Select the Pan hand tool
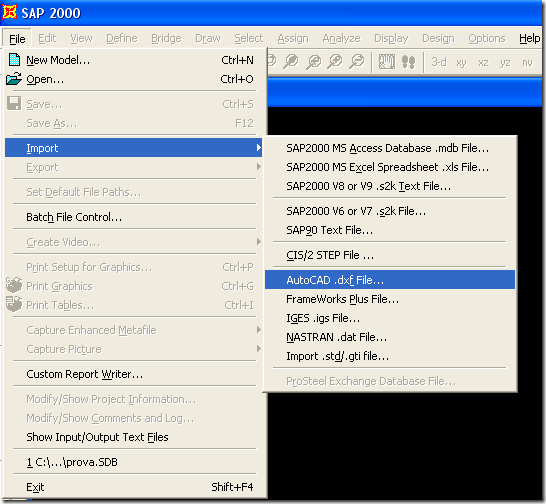Viewport: 546px width, 504px height. (387, 62)
